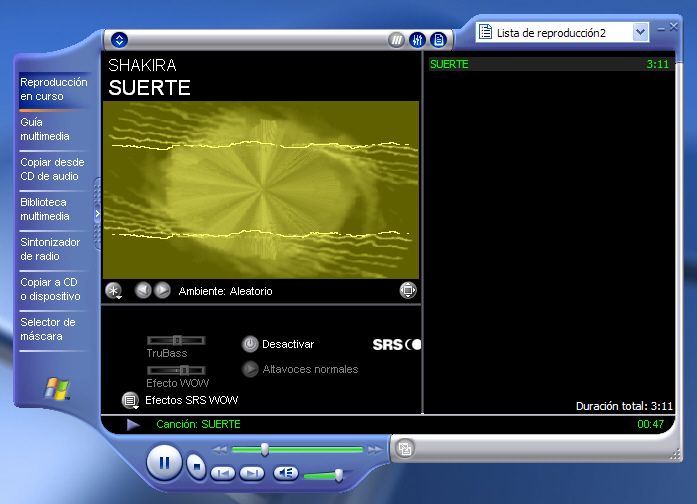The width and height of the screenshot is (697, 504).
Task: Rewind using the double left arrows
Action: (220, 450)
